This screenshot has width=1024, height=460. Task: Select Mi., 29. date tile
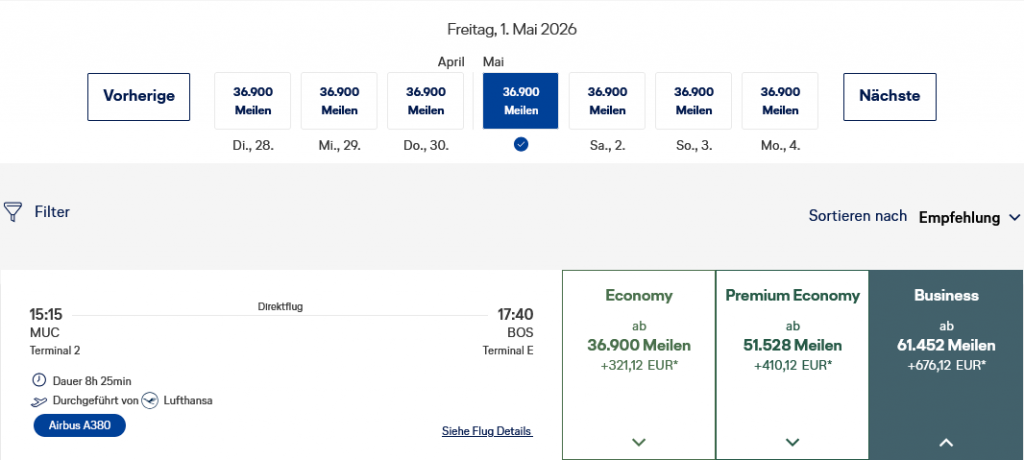[339, 101]
